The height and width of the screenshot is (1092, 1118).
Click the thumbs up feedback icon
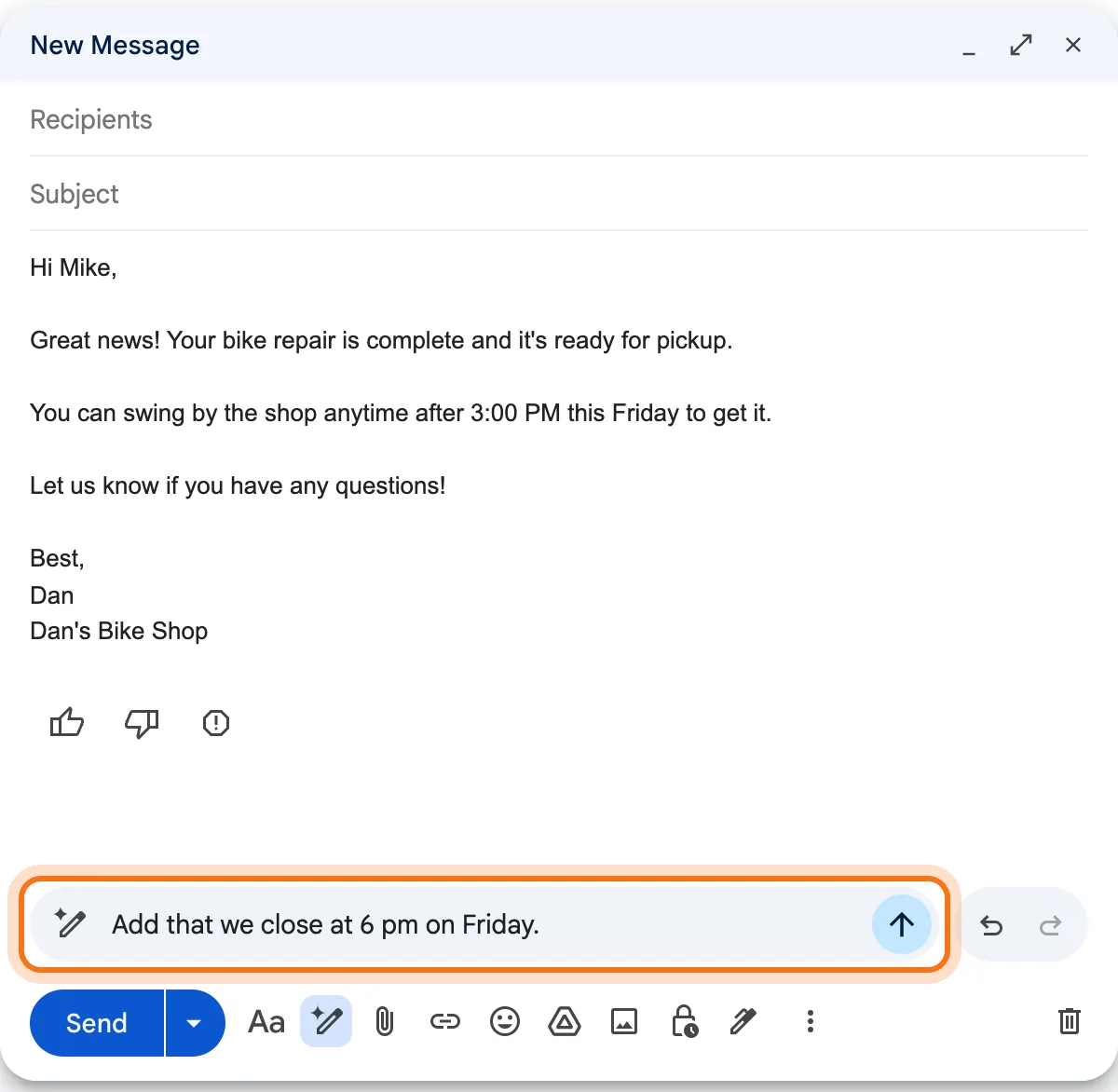(x=67, y=722)
